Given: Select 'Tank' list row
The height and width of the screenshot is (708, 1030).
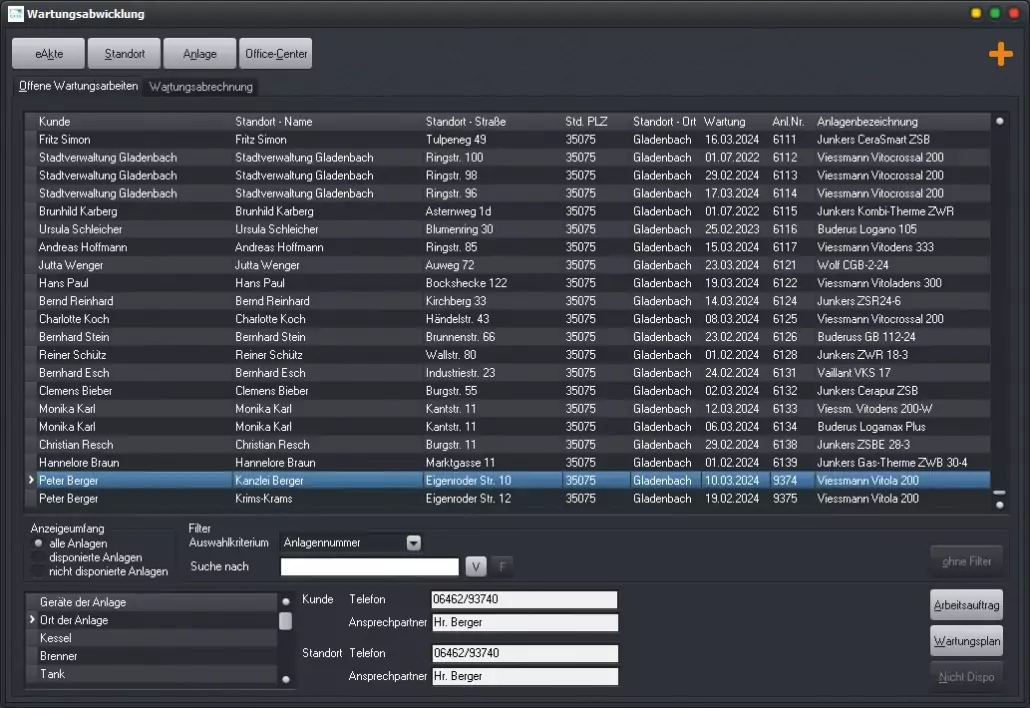Looking at the screenshot, I should pos(151,674).
